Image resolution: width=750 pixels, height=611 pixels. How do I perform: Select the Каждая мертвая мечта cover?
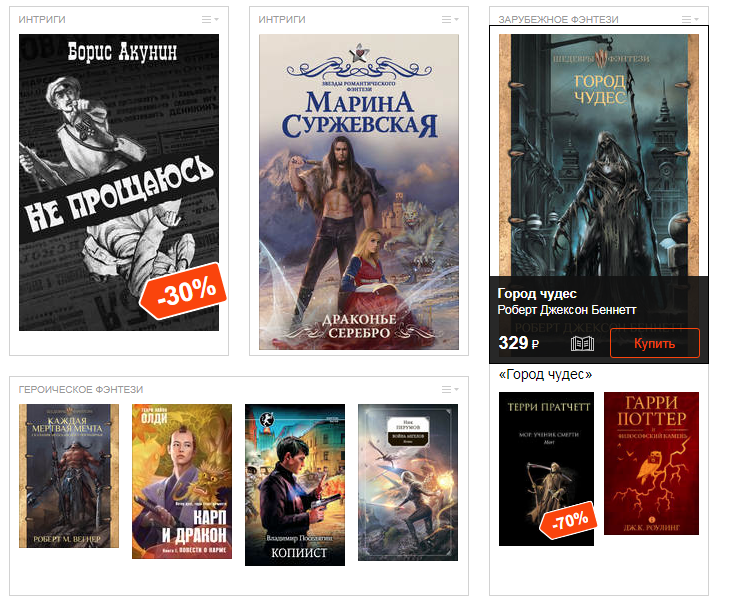click(69, 476)
